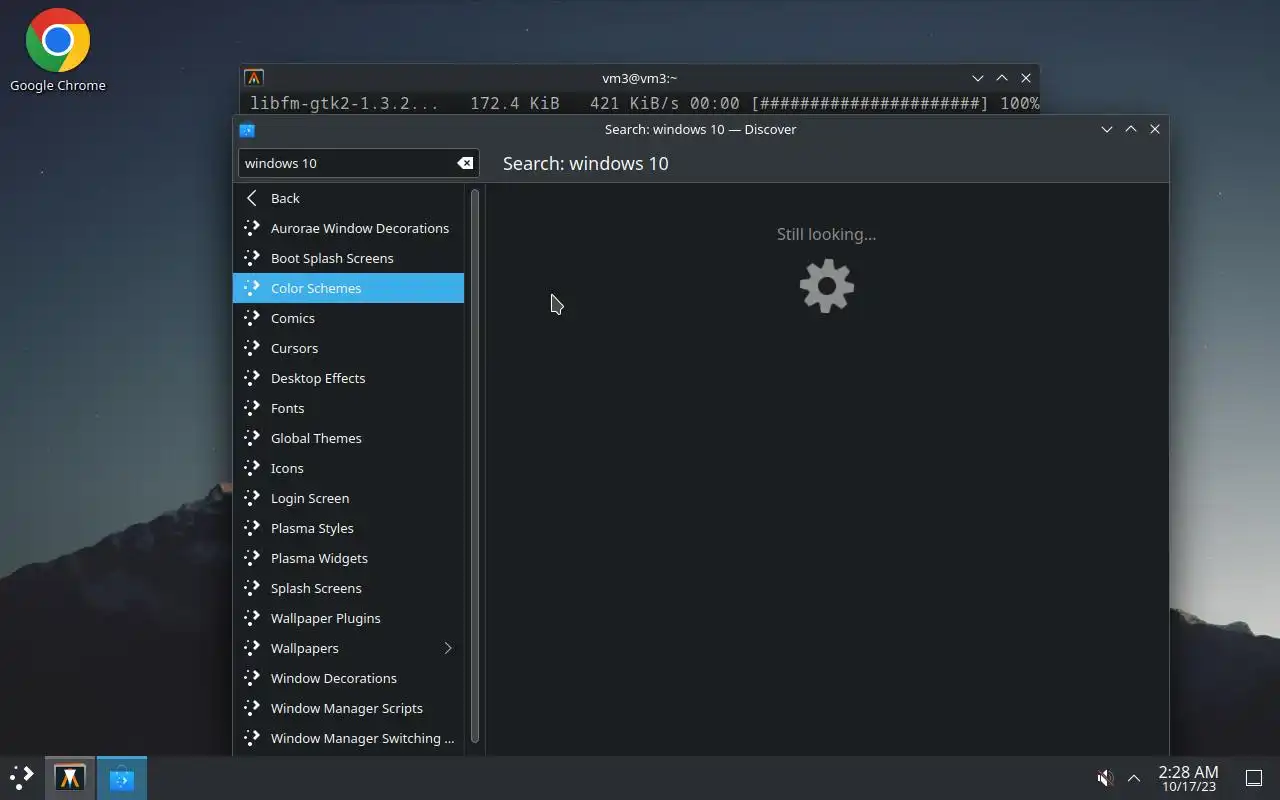Select Color Schemes category
Image resolution: width=1280 pixels, height=800 pixels.
coord(348,288)
